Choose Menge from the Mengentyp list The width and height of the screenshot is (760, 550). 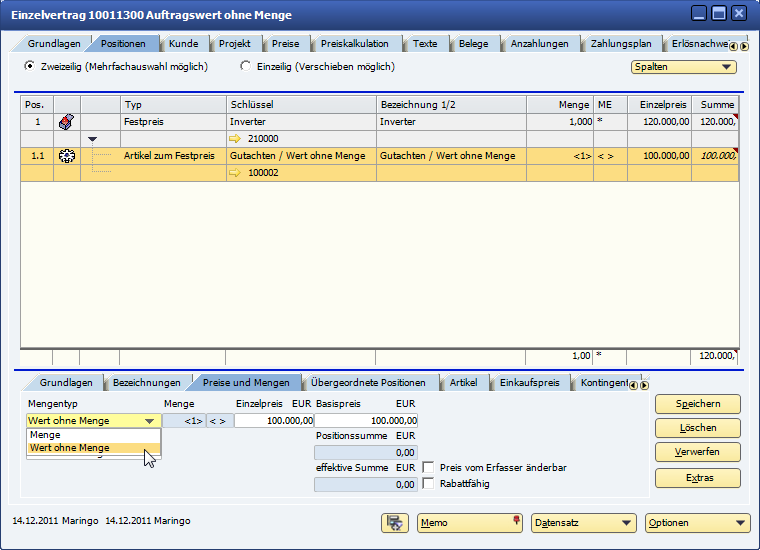pos(46,435)
